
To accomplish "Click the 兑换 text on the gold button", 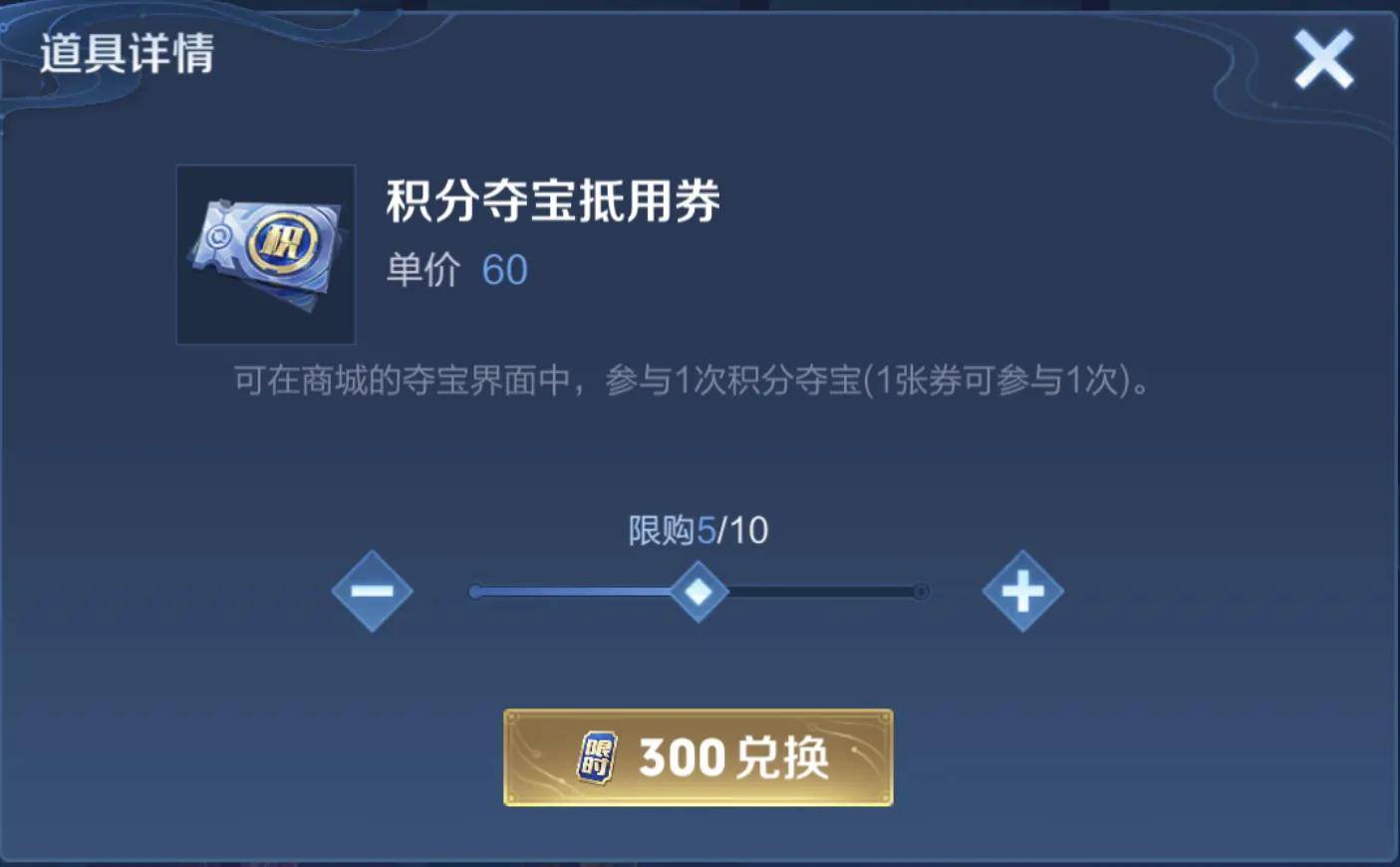I will tap(783, 757).
